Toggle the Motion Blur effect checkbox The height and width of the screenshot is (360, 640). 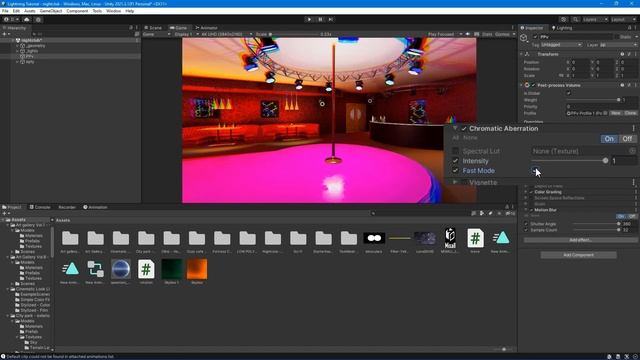pos(531,210)
